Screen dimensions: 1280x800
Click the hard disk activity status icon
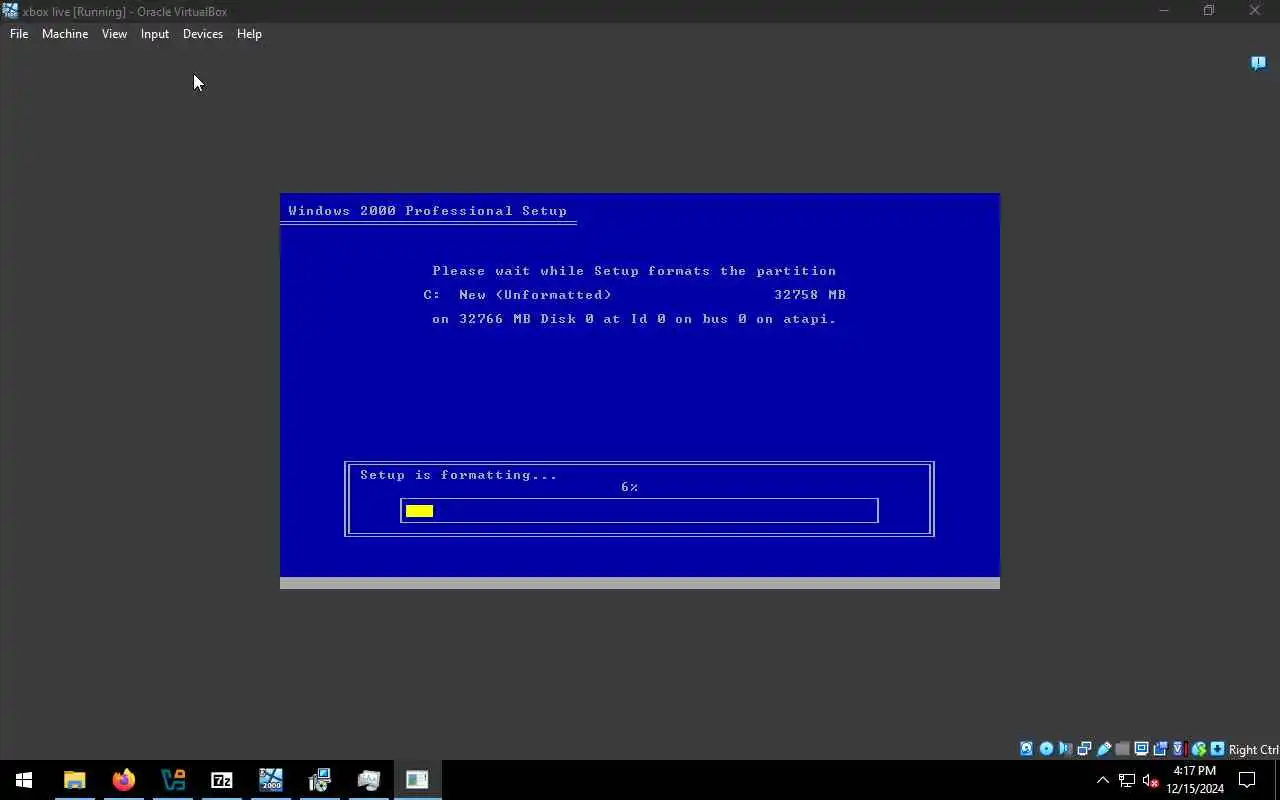(x=1026, y=749)
